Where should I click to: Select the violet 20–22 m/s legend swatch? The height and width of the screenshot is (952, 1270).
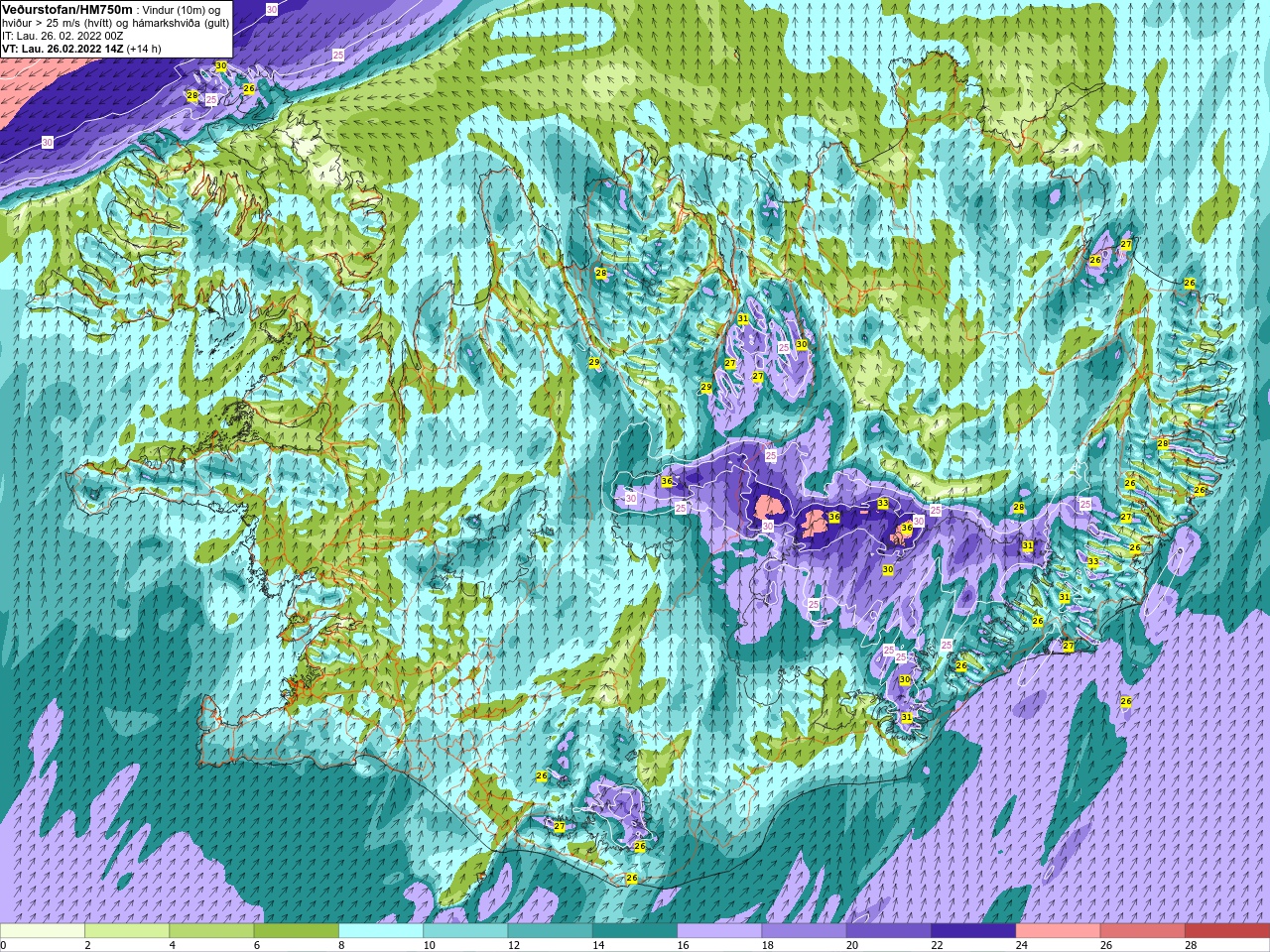[x=889, y=931]
